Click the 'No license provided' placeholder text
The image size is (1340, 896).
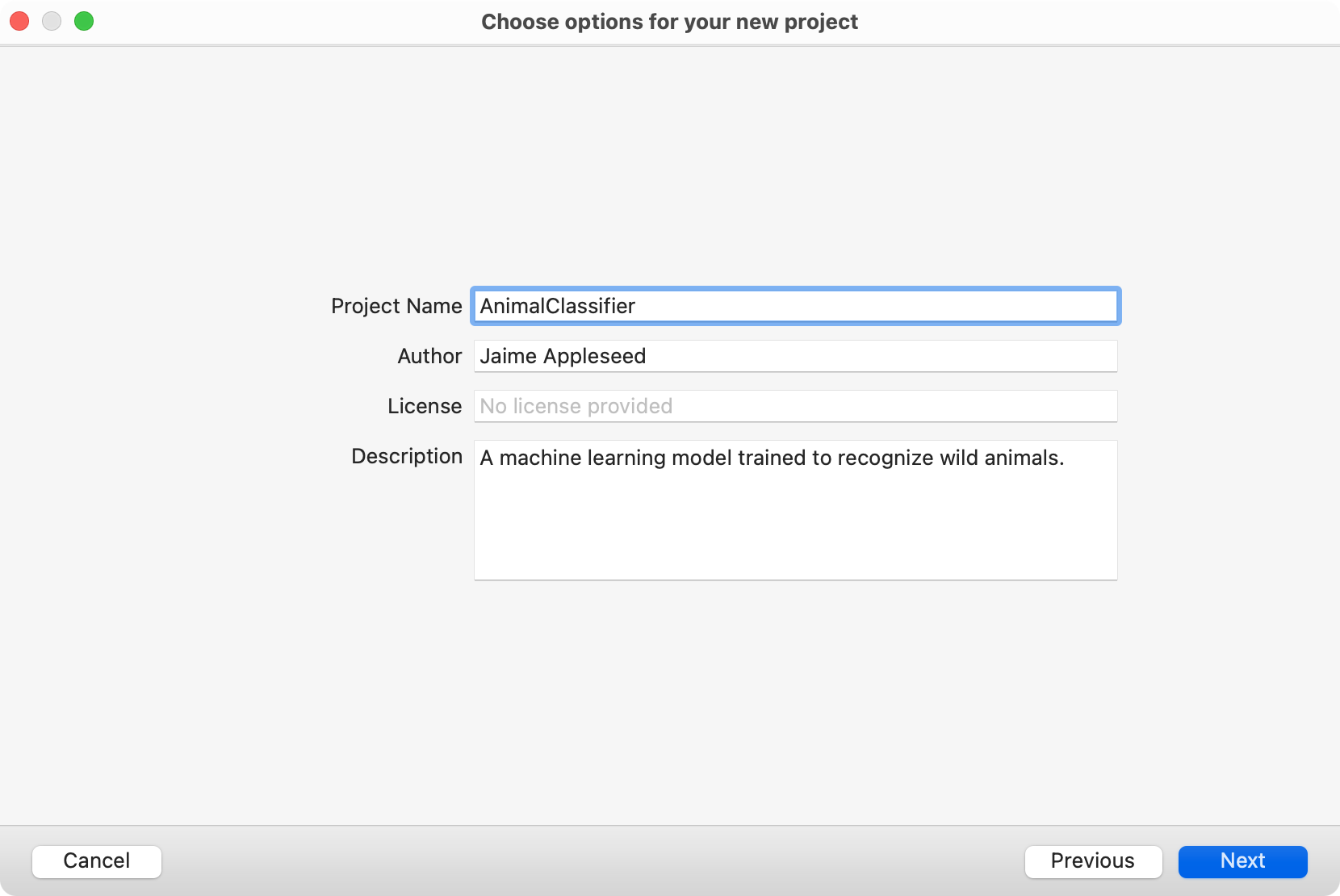coord(576,406)
